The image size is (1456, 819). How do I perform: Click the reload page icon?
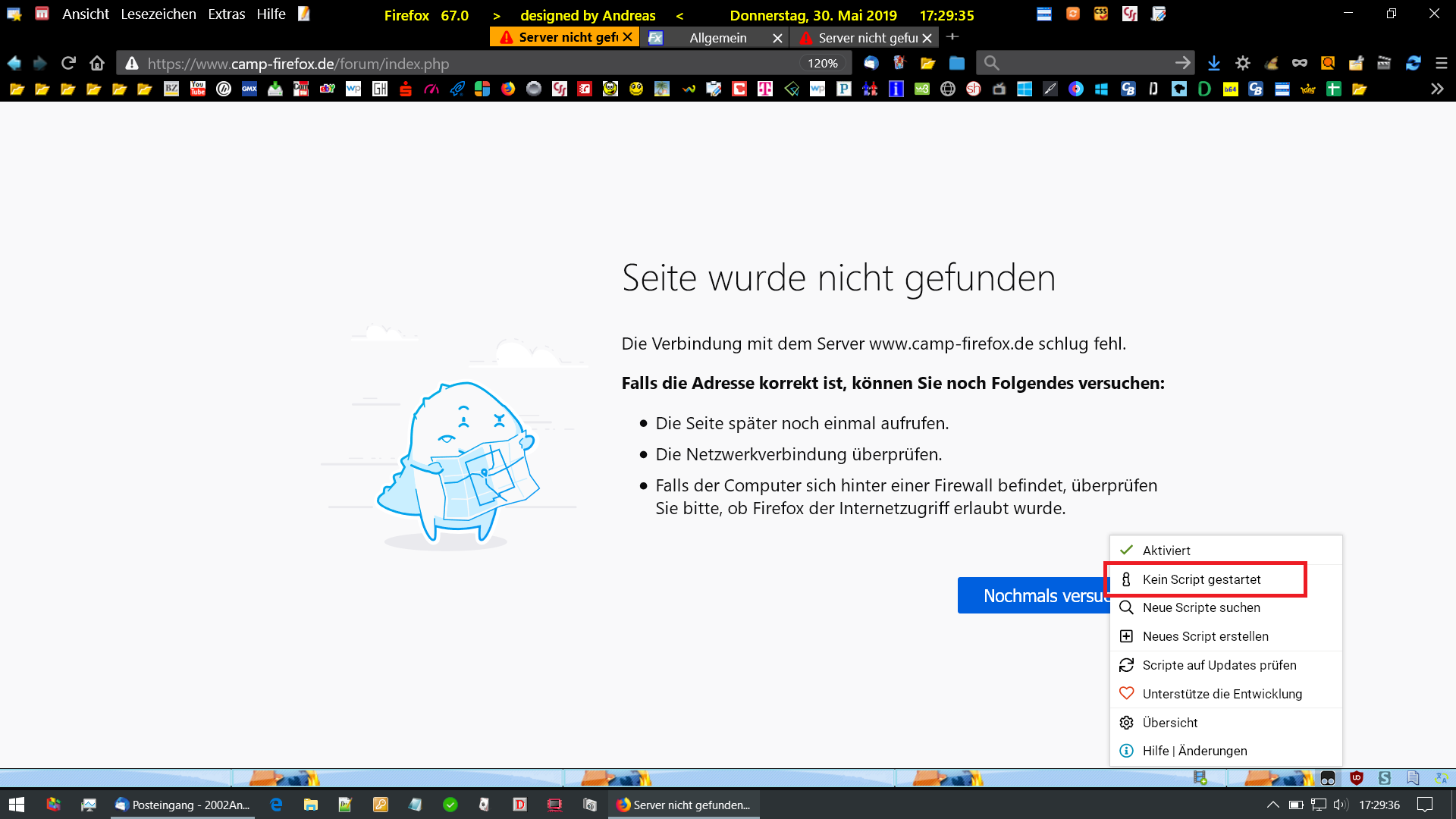point(68,63)
